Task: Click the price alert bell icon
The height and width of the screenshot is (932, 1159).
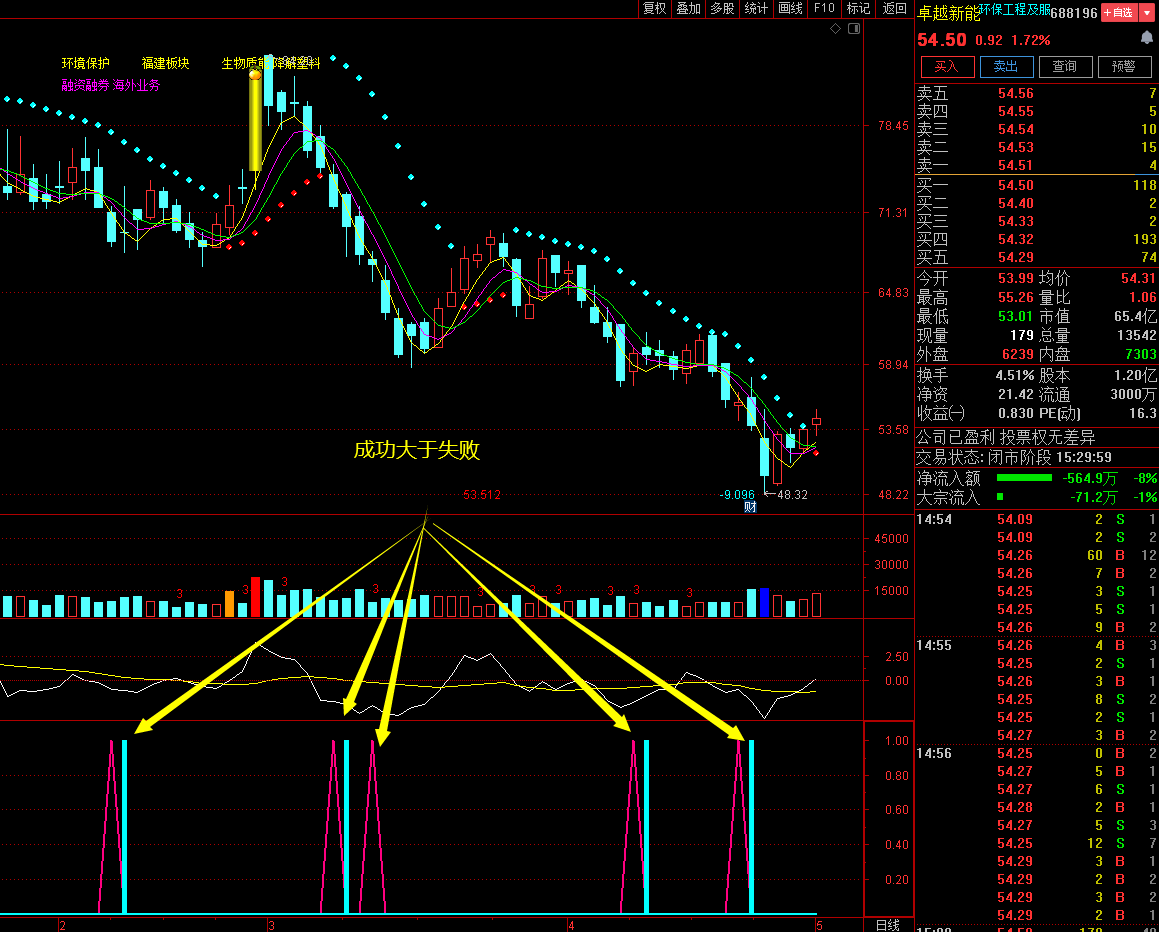Action: [1147, 38]
